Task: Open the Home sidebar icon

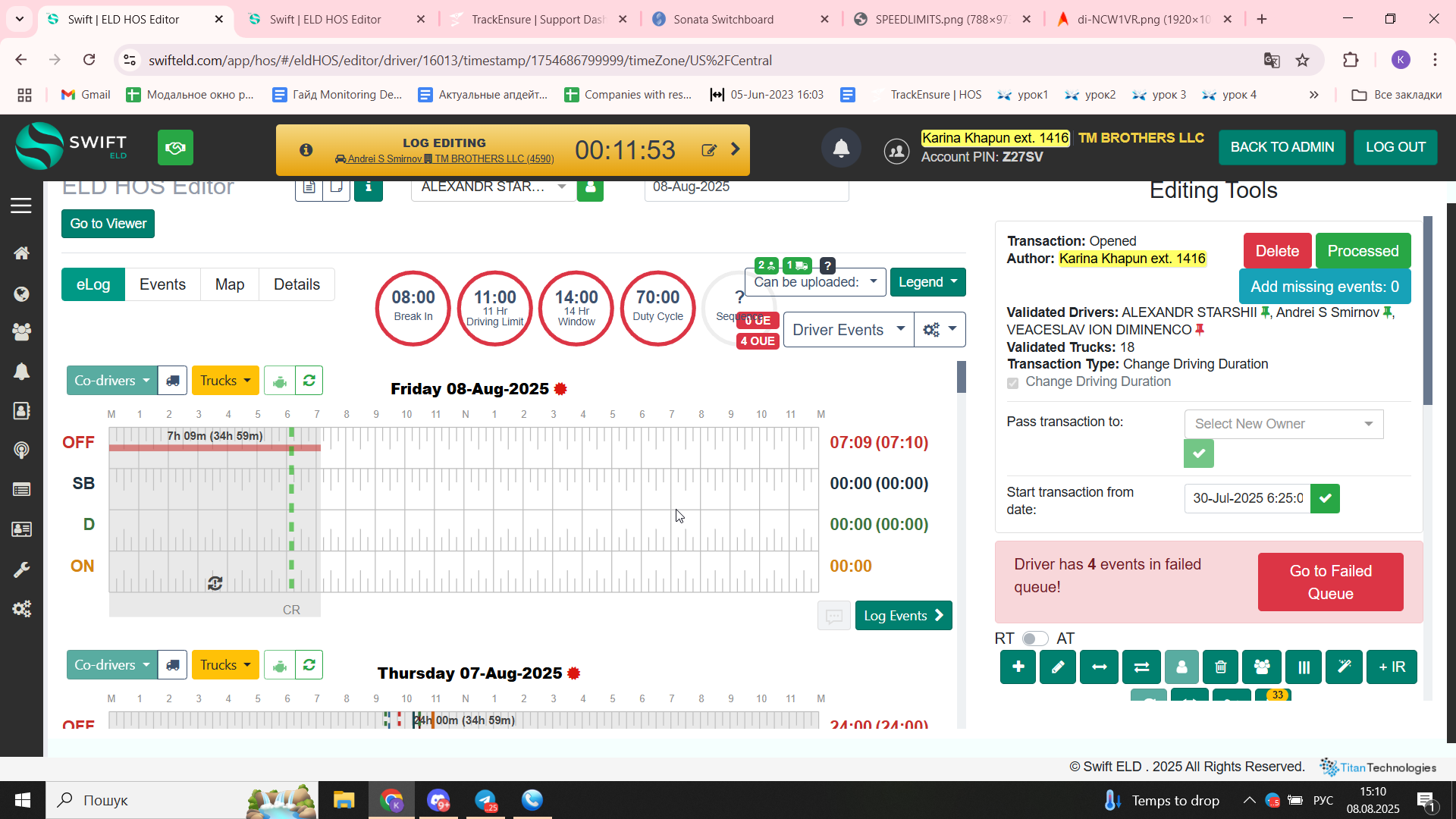Action: pyautogui.click(x=21, y=253)
